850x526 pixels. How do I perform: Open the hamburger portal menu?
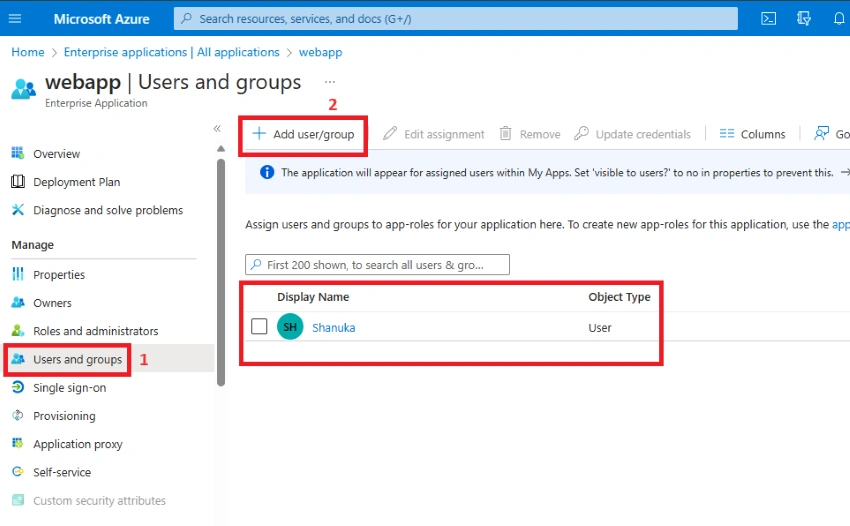tap(15, 18)
